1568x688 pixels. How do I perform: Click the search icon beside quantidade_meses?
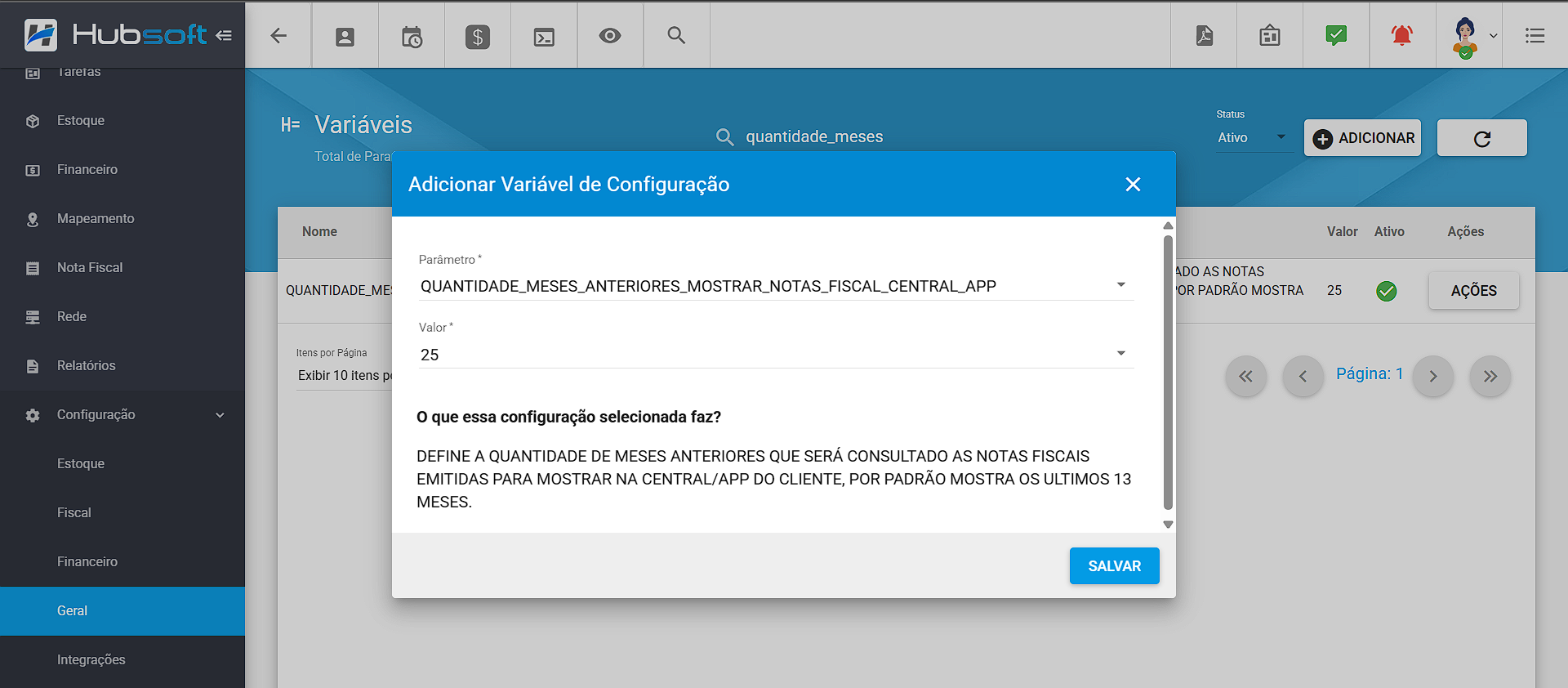[724, 136]
